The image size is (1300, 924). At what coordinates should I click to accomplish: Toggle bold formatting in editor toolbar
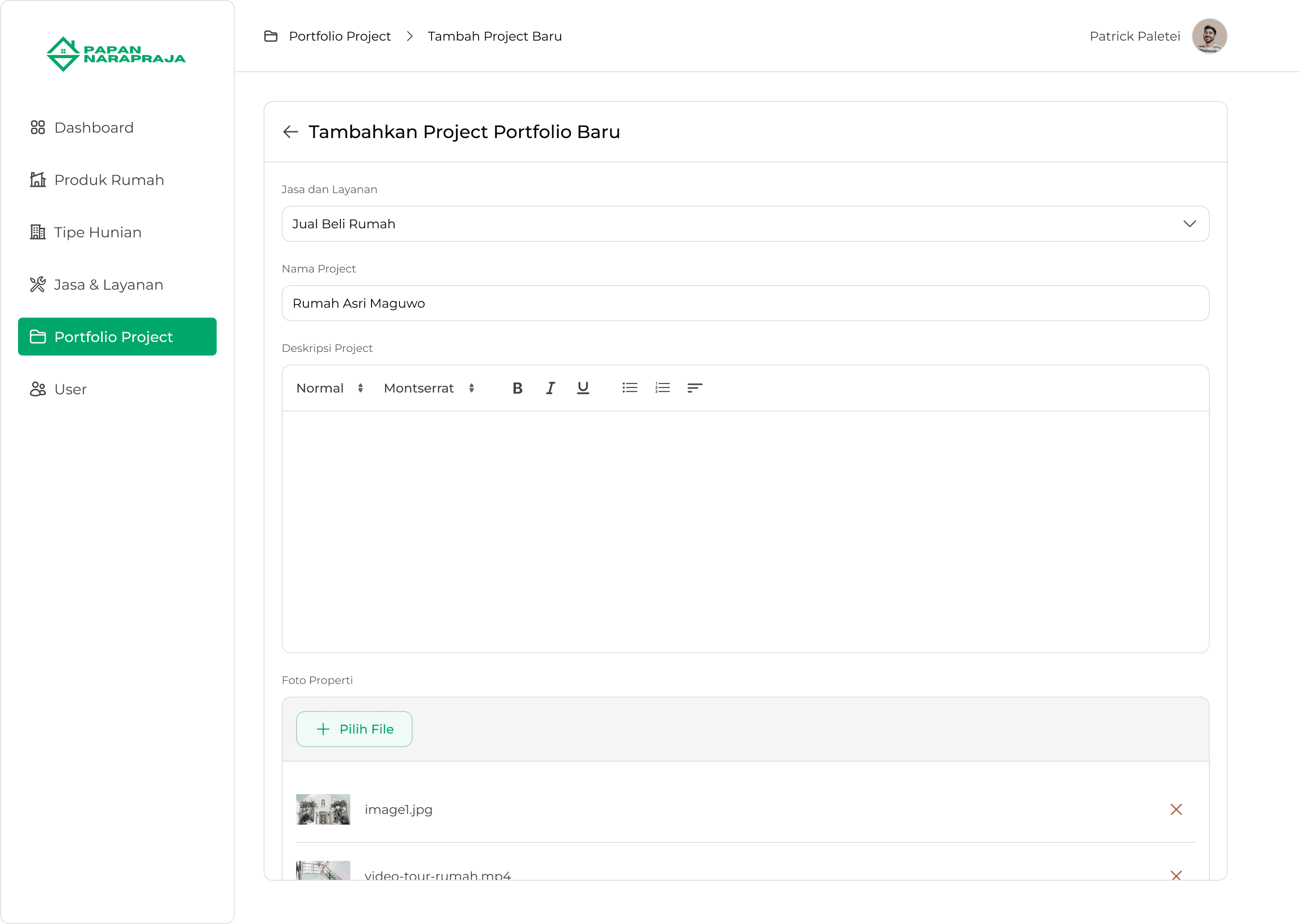517,388
